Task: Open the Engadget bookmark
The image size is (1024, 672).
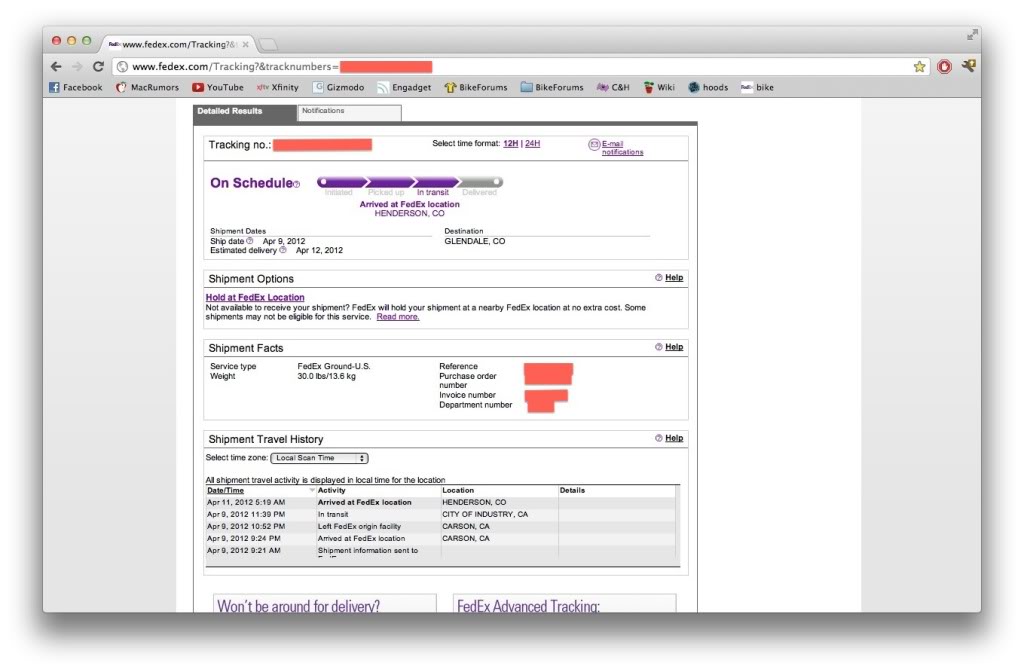Action: [404, 88]
